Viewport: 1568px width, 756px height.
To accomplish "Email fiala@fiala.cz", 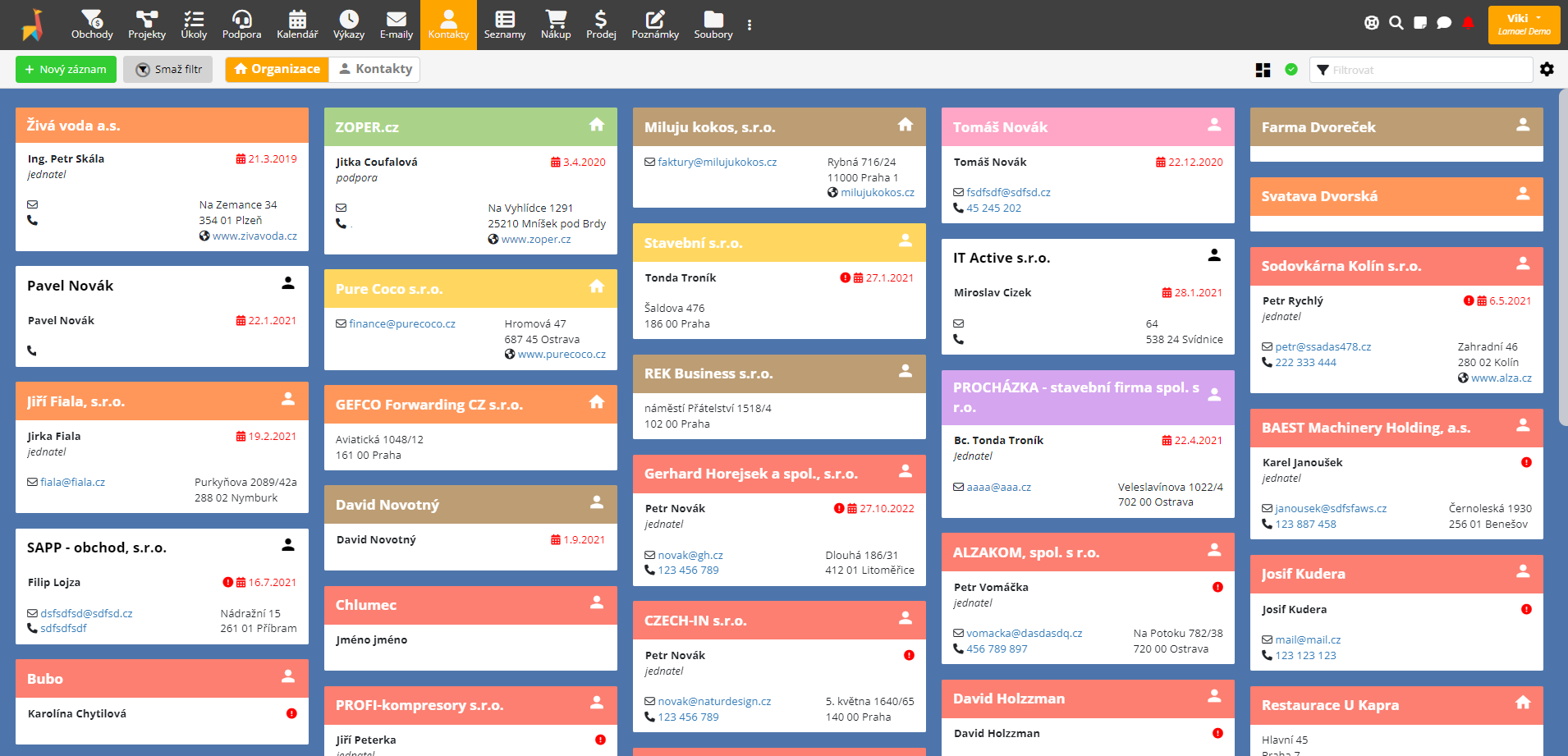I will (72, 482).
